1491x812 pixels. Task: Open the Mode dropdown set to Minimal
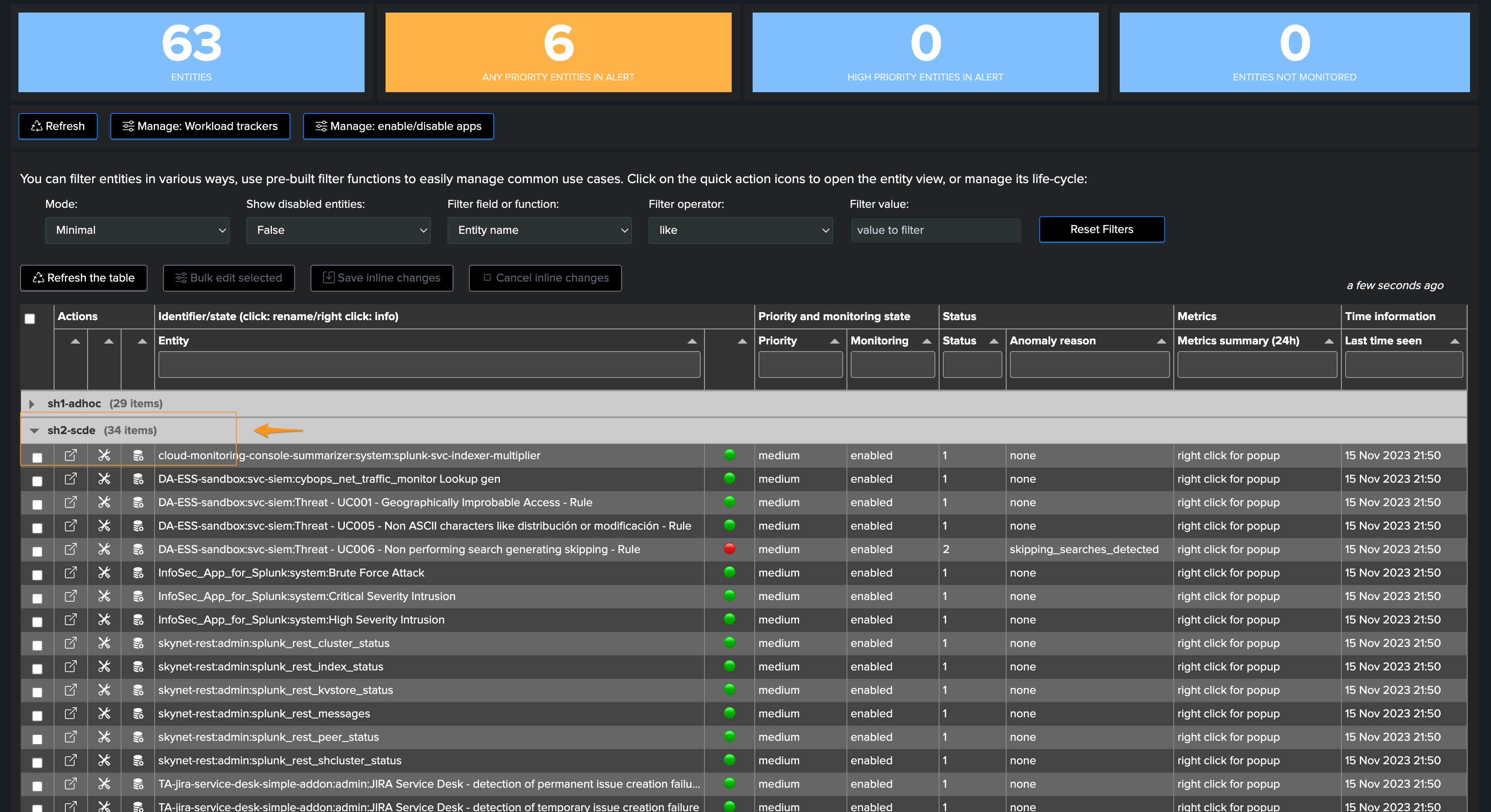point(137,230)
